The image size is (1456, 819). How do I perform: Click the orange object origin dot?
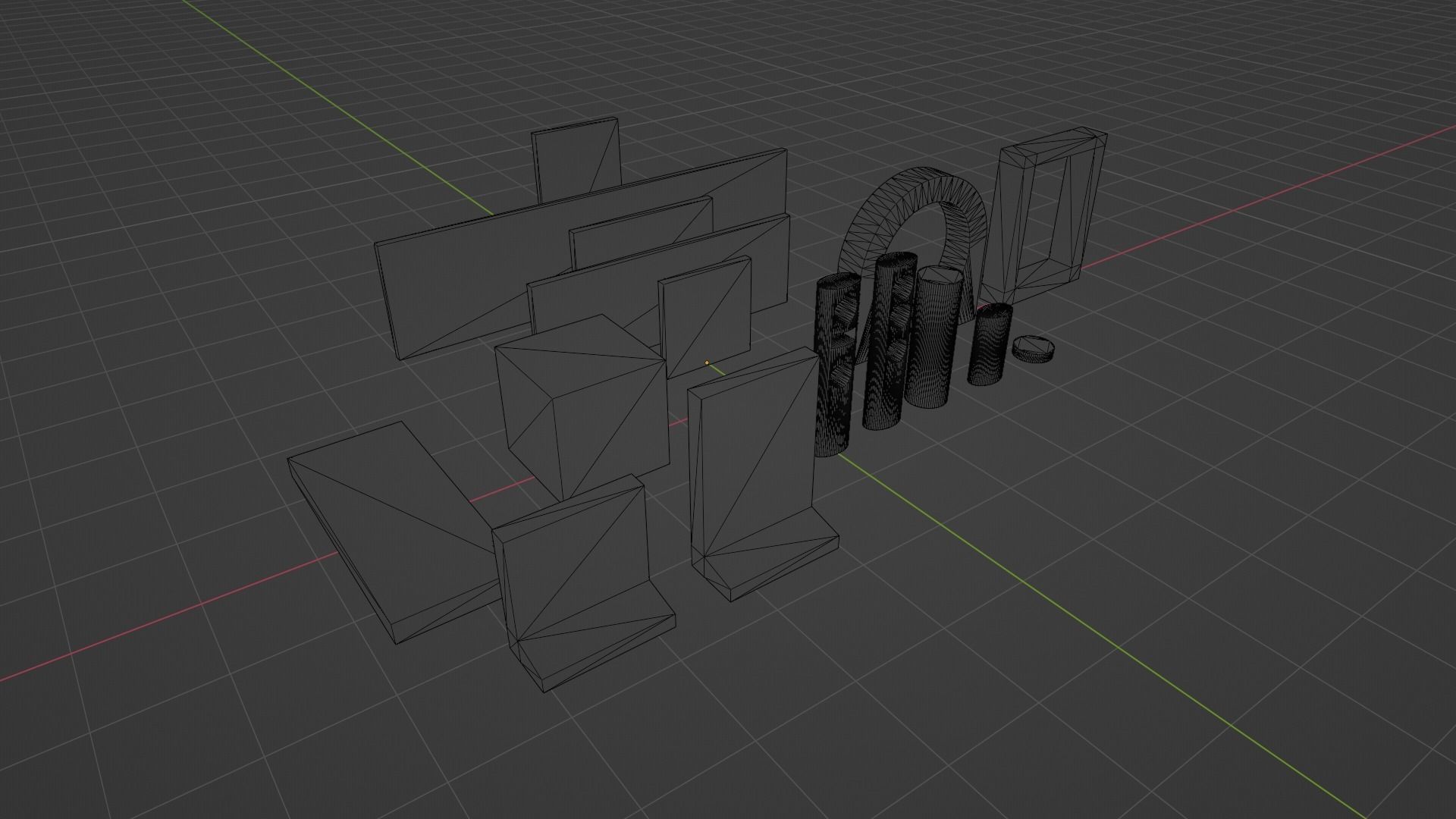tap(707, 362)
